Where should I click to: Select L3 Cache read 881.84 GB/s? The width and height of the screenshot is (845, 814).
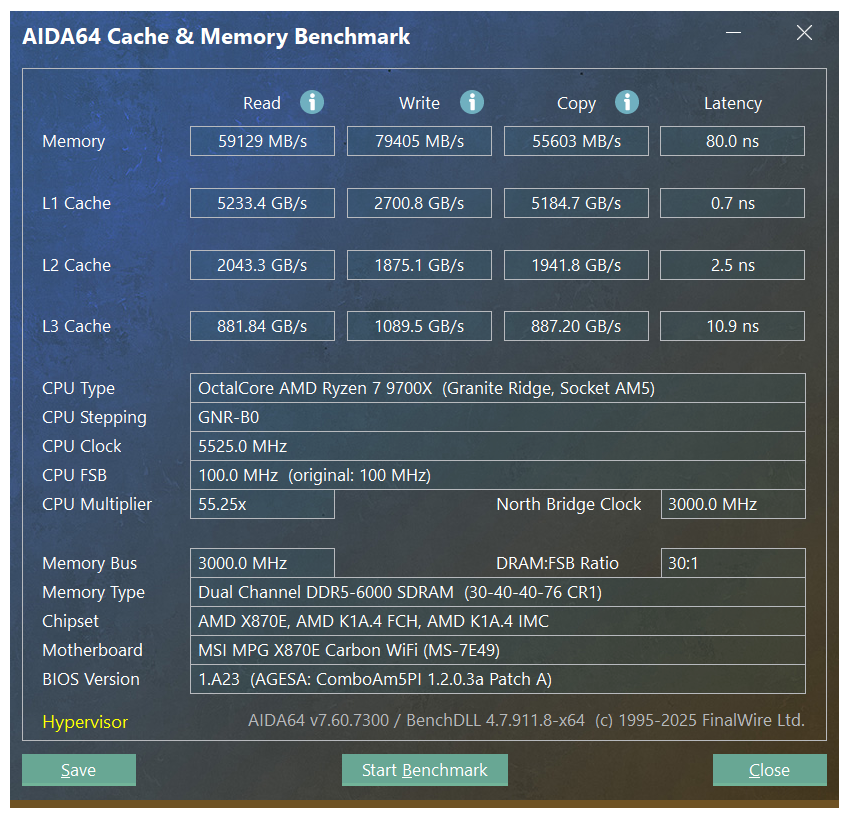pos(262,326)
